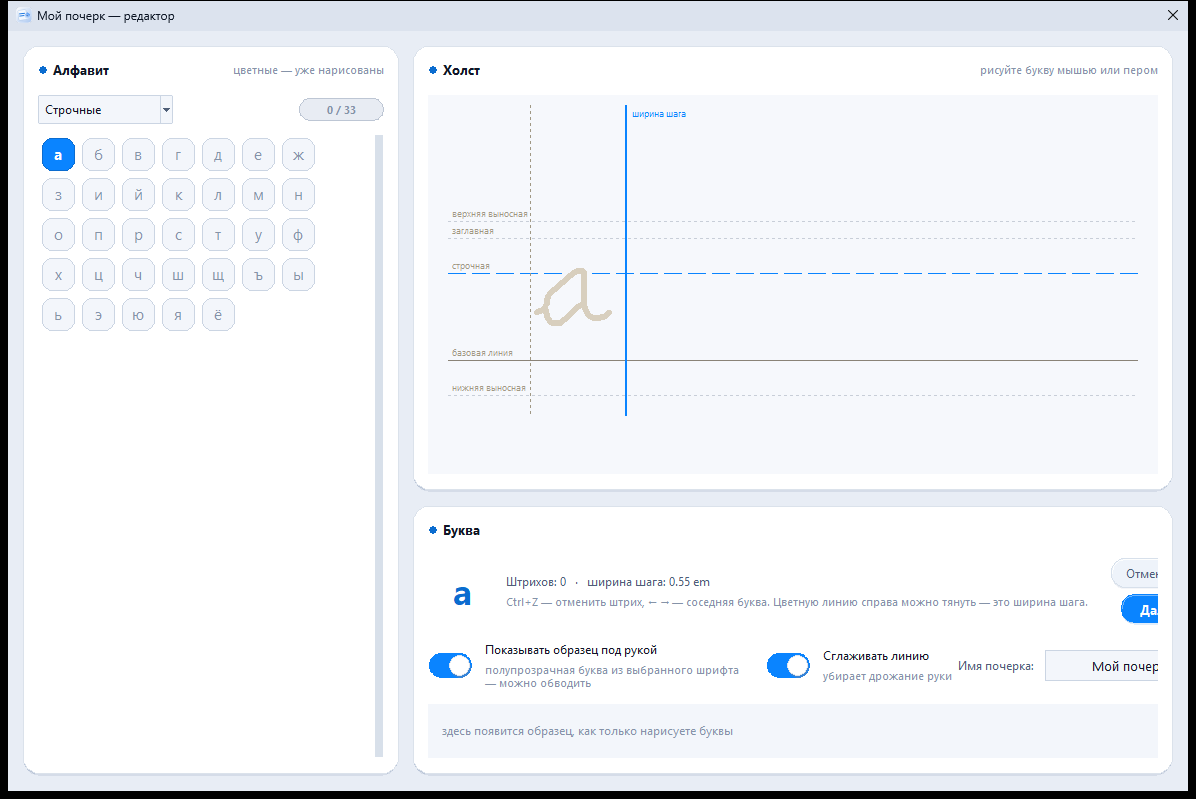Click the alphabet panel scrollbar
1196x799 pixels.
pyautogui.click(x=378, y=446)
